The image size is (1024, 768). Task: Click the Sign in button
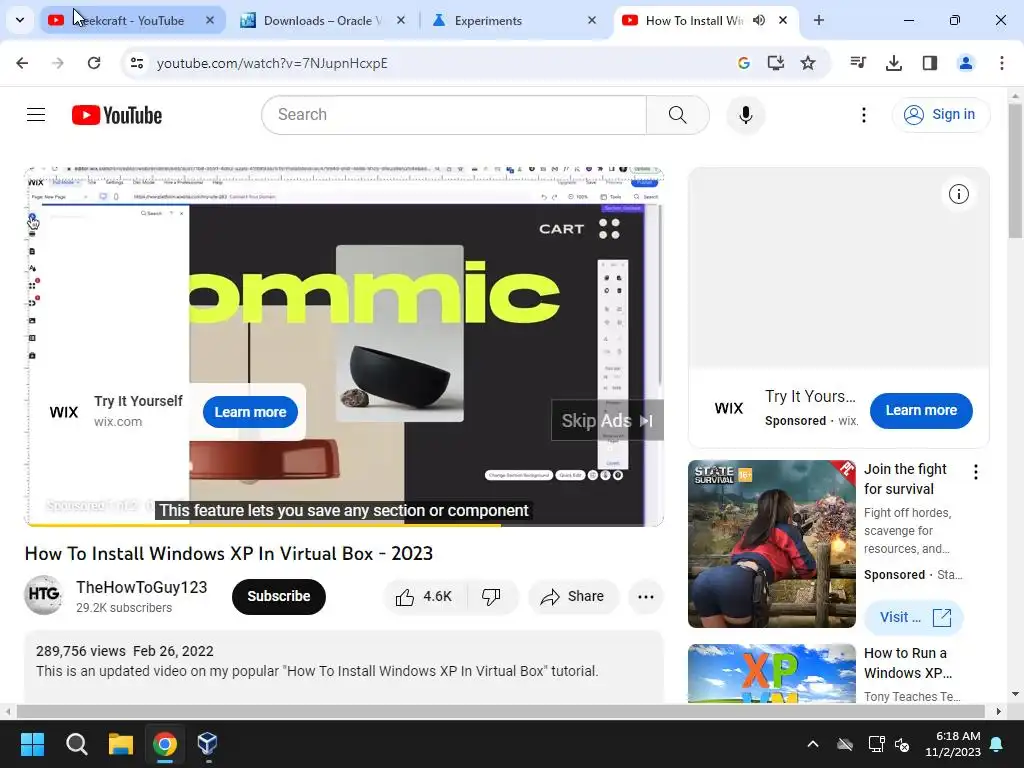(940, 115)
